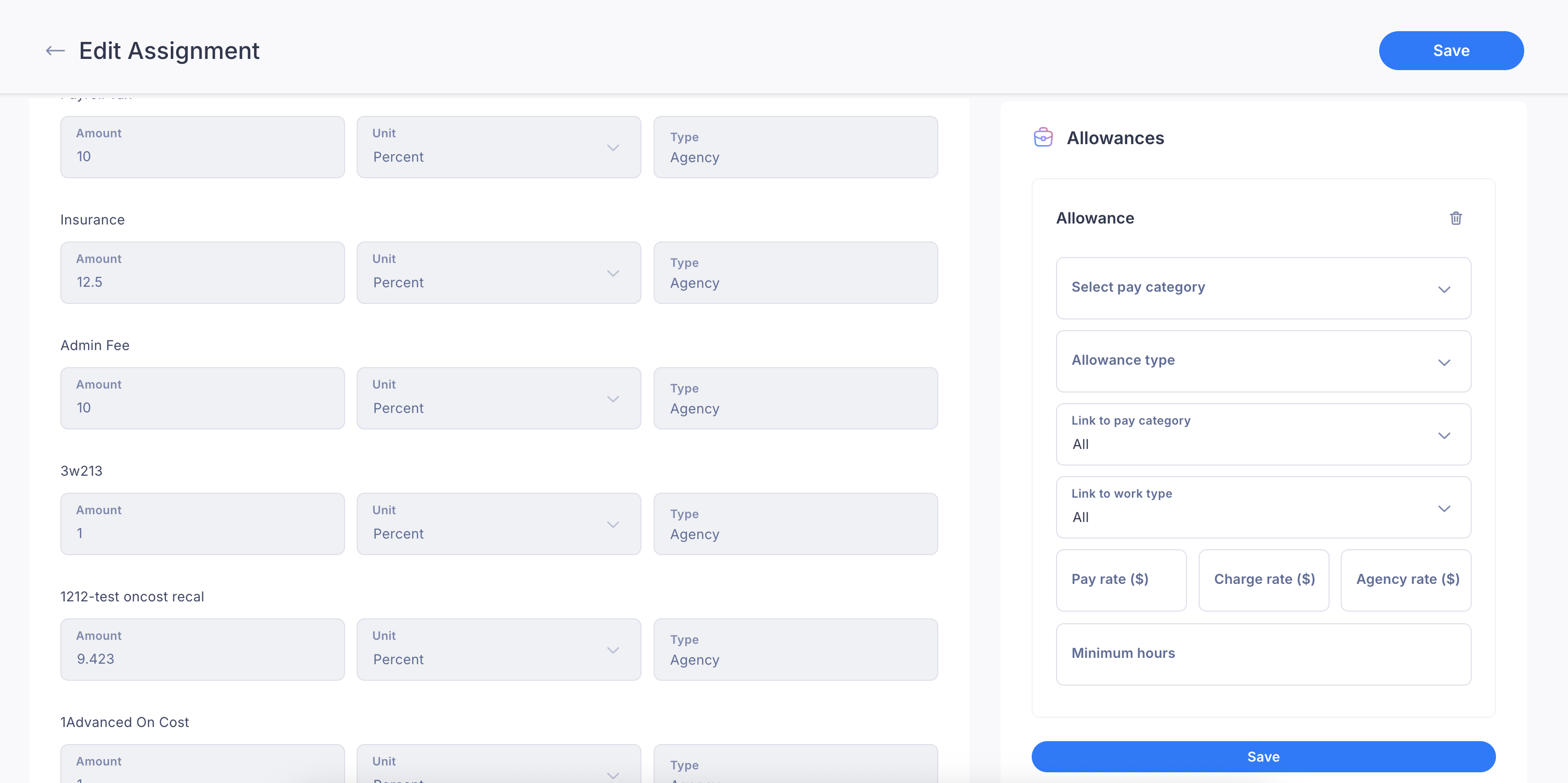Edit the Admin Fee Amount field

pos(202,398)
